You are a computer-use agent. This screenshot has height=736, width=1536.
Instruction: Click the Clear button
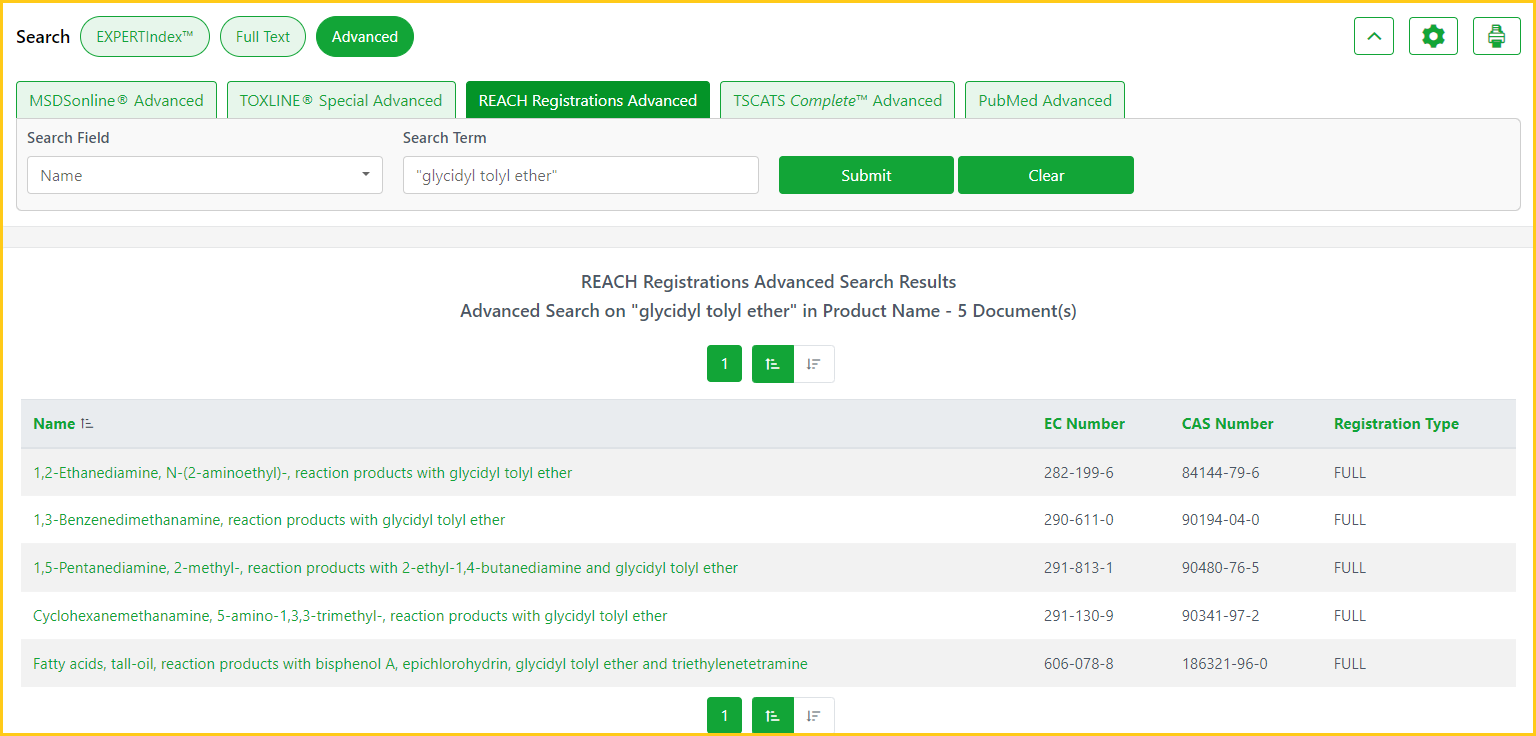1045,175
